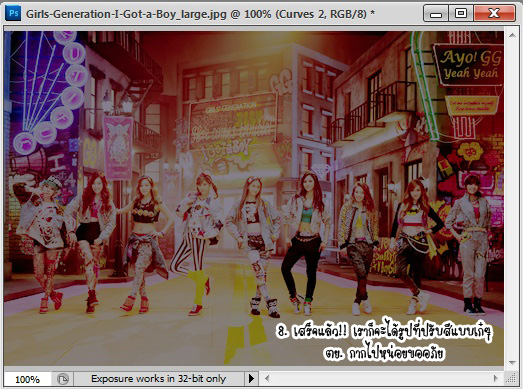The height and width of the screenshot is (389, 523).
Task: Edit the 100% zoom level field
Action: (x=28, y=379)
